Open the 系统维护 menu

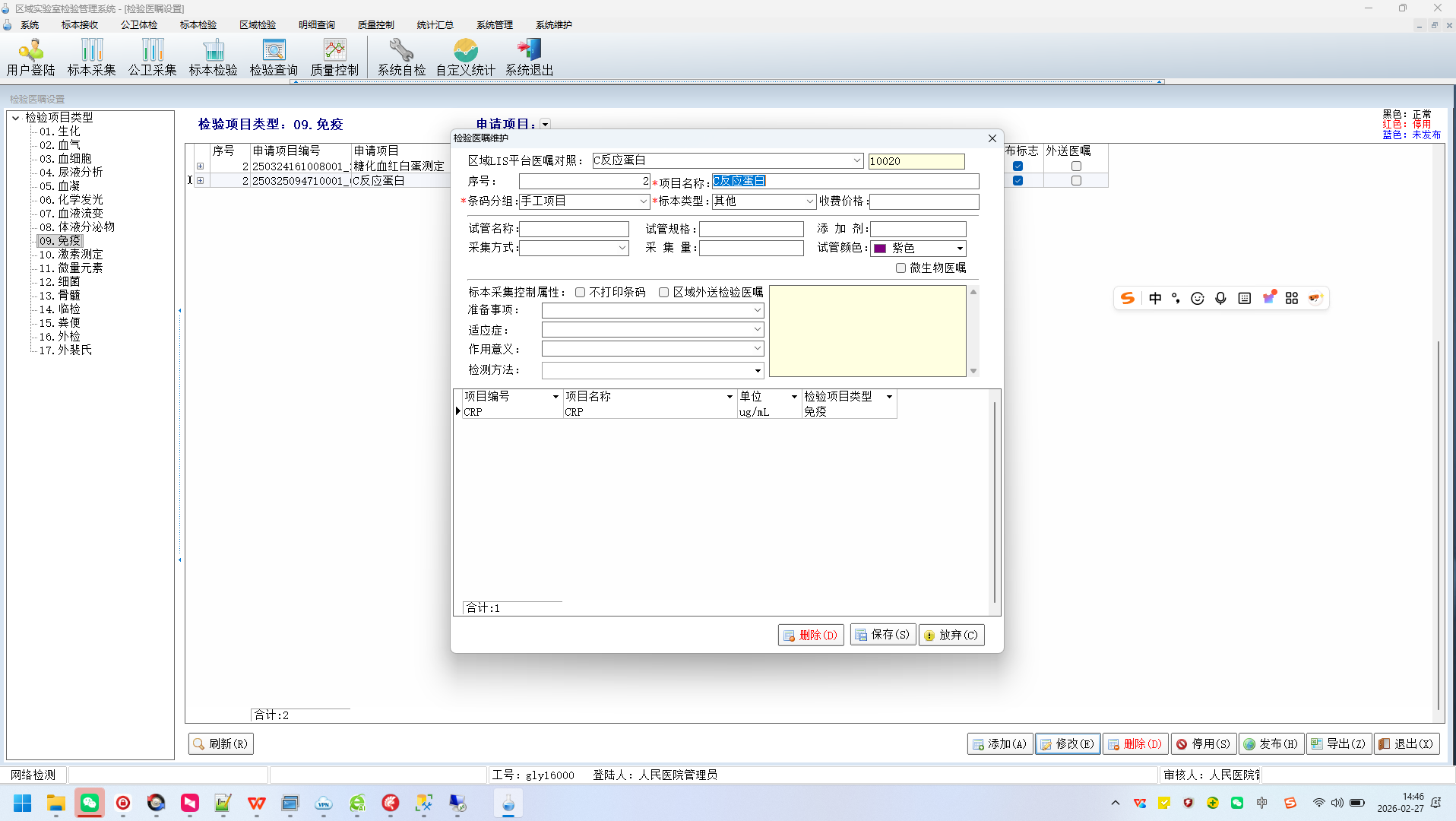pos(553,25)
